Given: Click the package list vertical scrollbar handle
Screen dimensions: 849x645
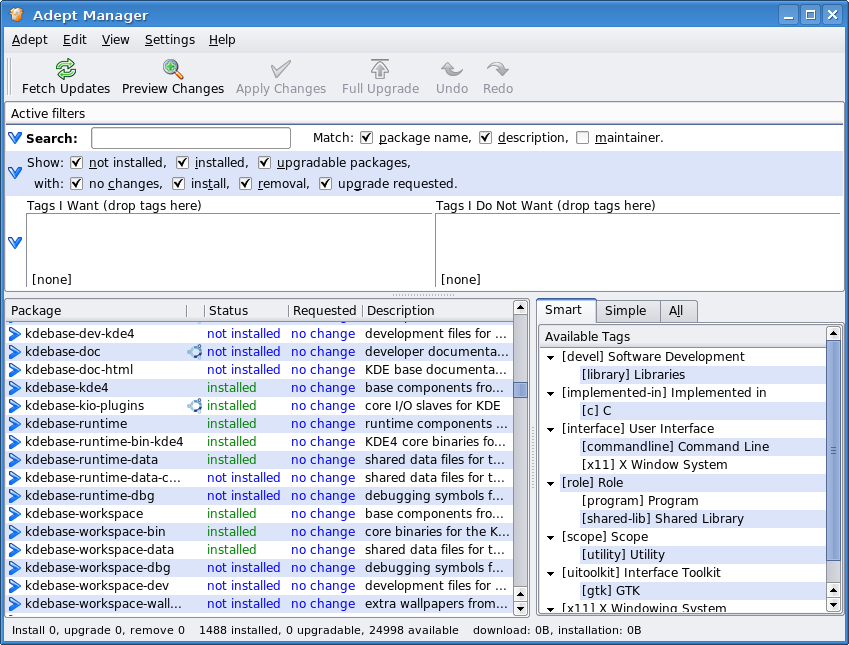Looking at the screenshot, I should (x=520, y=389).
